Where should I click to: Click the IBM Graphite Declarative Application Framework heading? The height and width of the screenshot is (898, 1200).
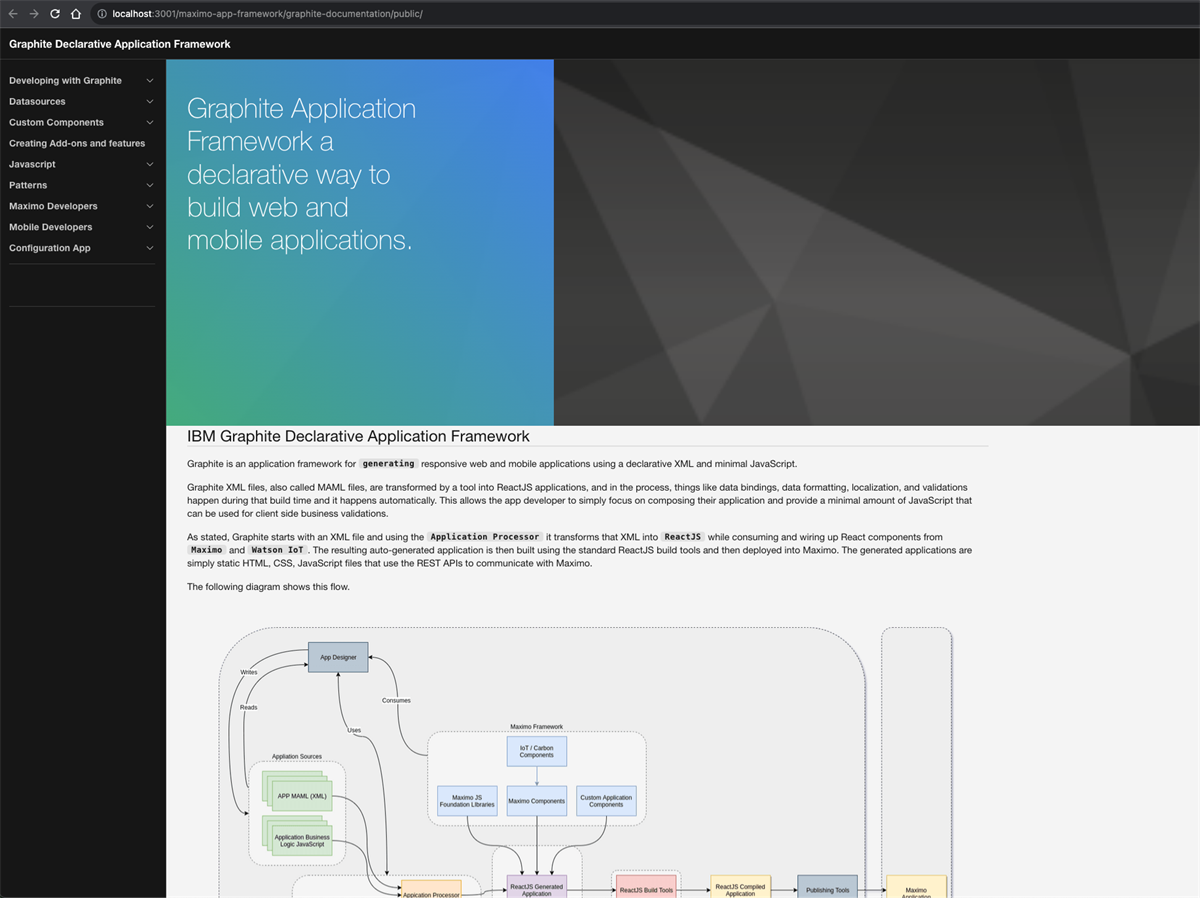coord(358,436)
